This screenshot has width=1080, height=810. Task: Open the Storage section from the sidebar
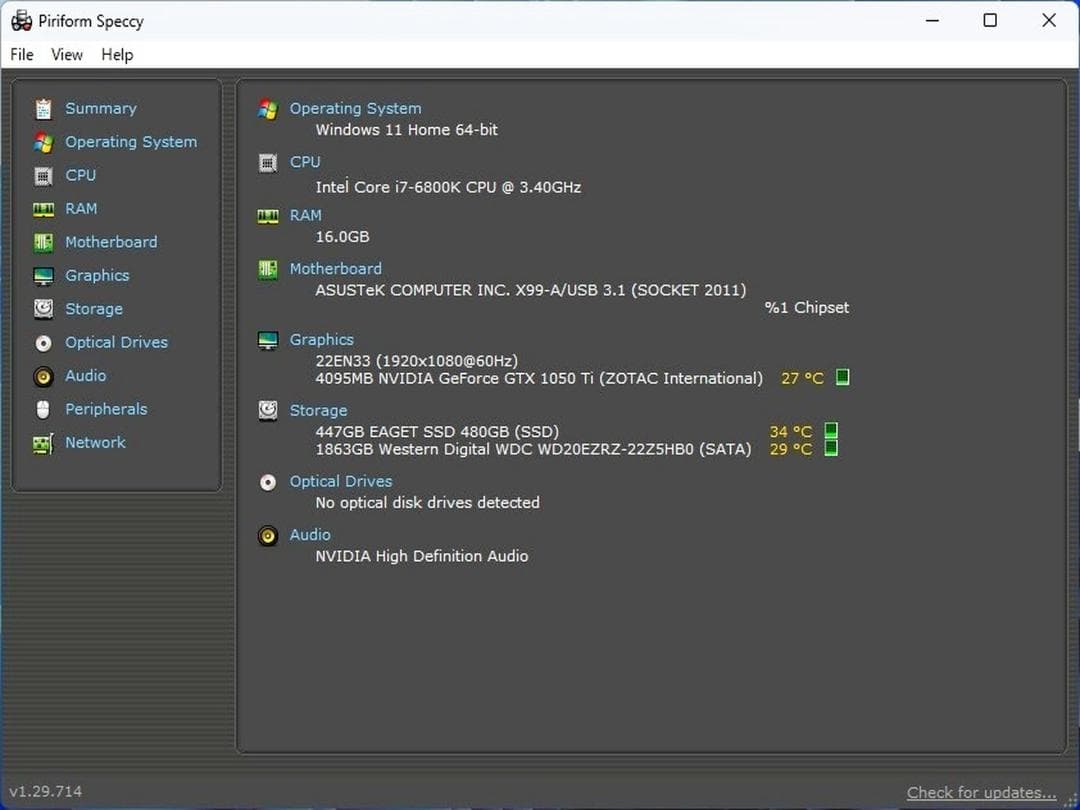(93, 309)
